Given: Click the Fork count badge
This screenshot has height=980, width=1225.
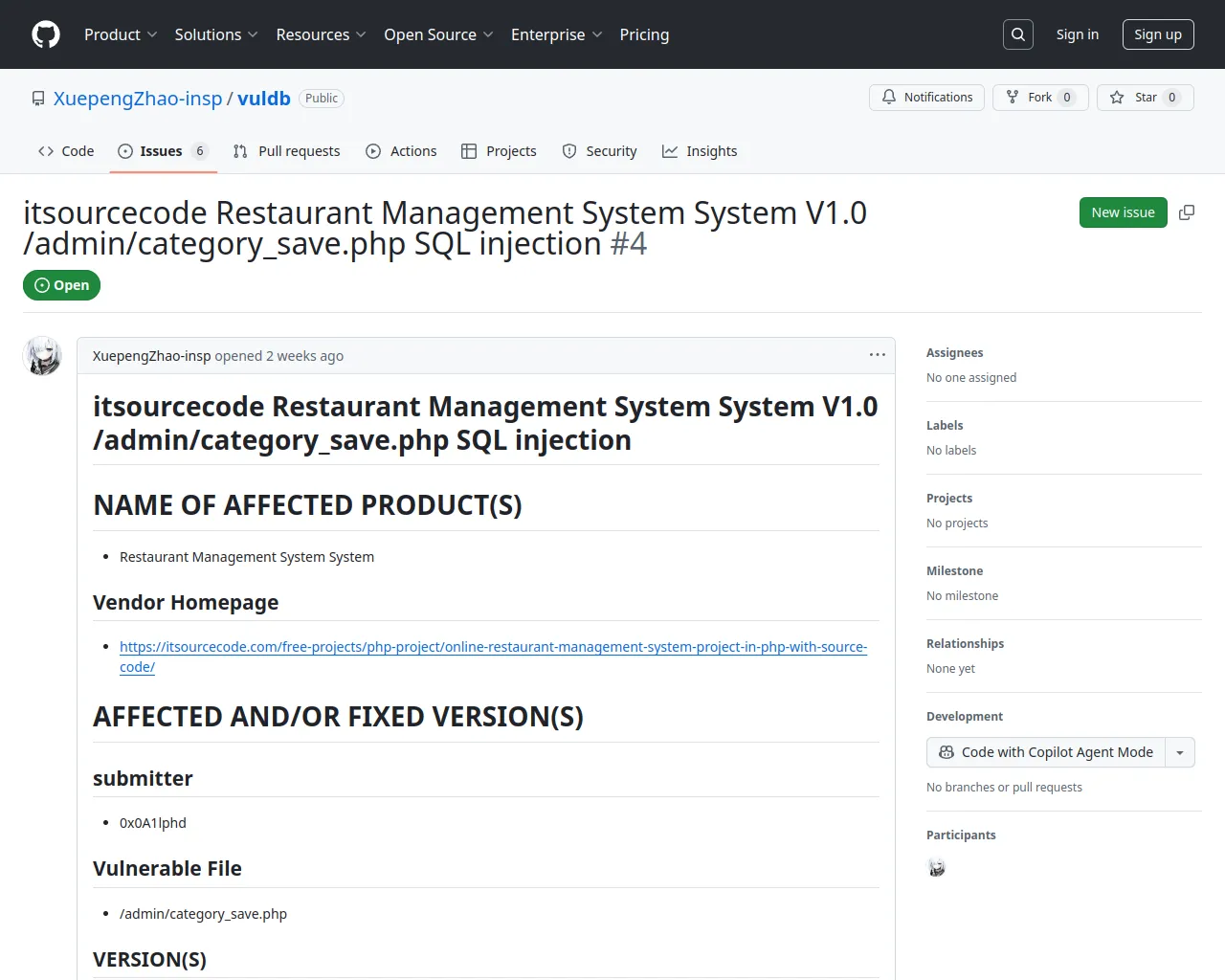Looking at the screenshot, I should [x=1067, y=98].
